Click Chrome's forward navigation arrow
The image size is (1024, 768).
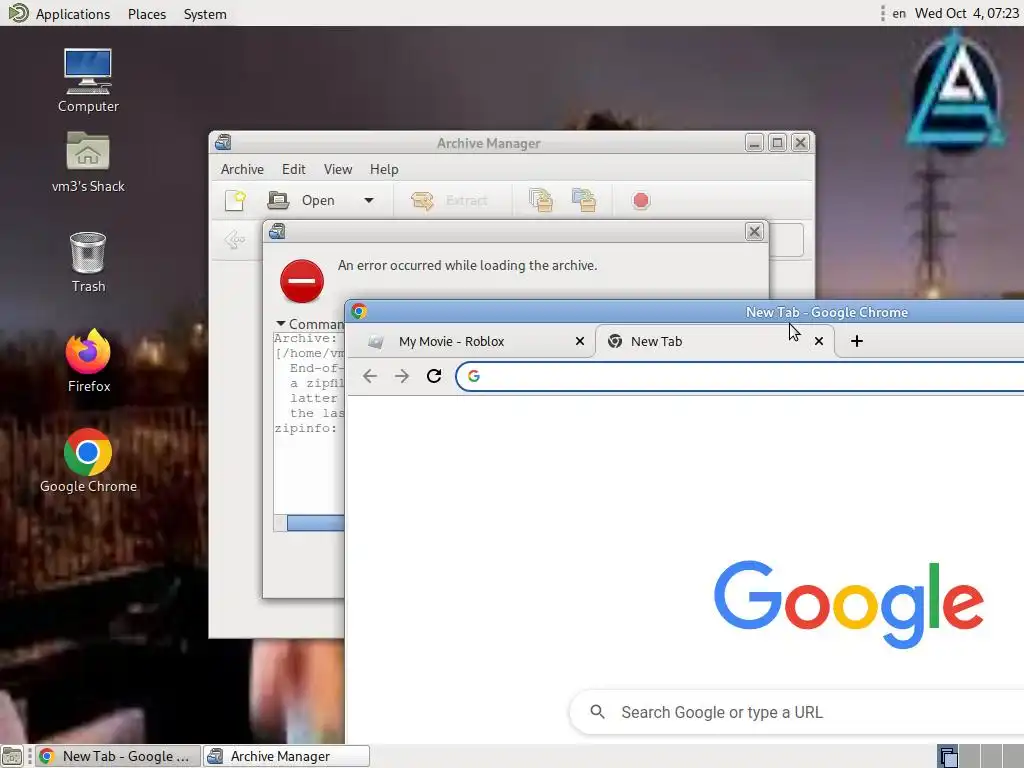(x=402, y=376)
